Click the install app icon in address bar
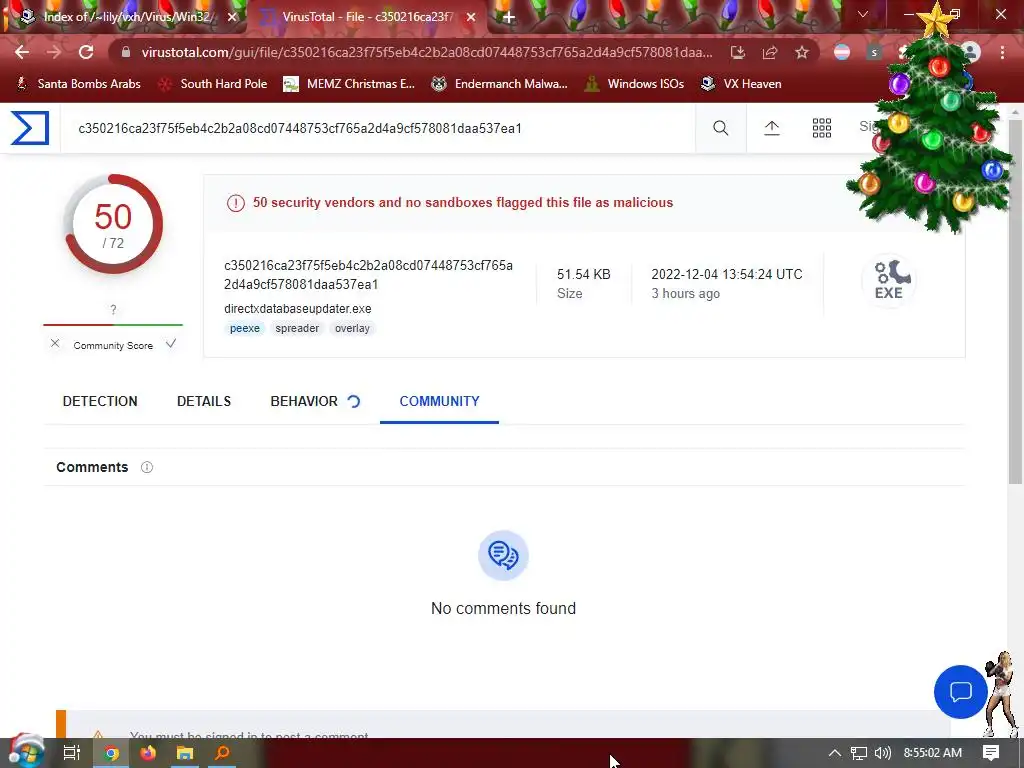The image size is (1024, 768). pos(737,52)
